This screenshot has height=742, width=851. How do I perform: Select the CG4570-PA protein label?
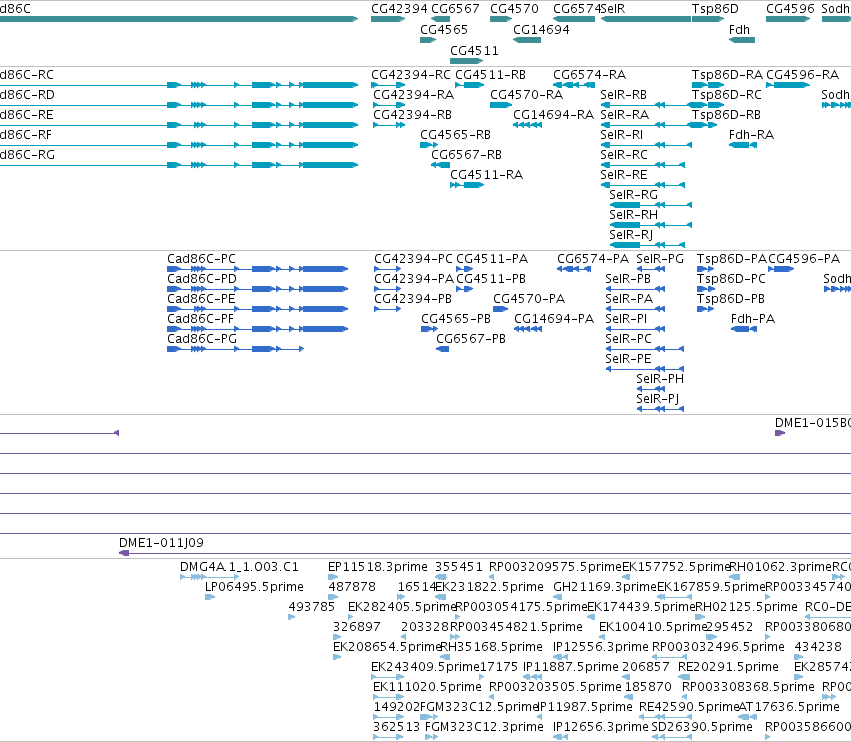(x=529, y=299)
